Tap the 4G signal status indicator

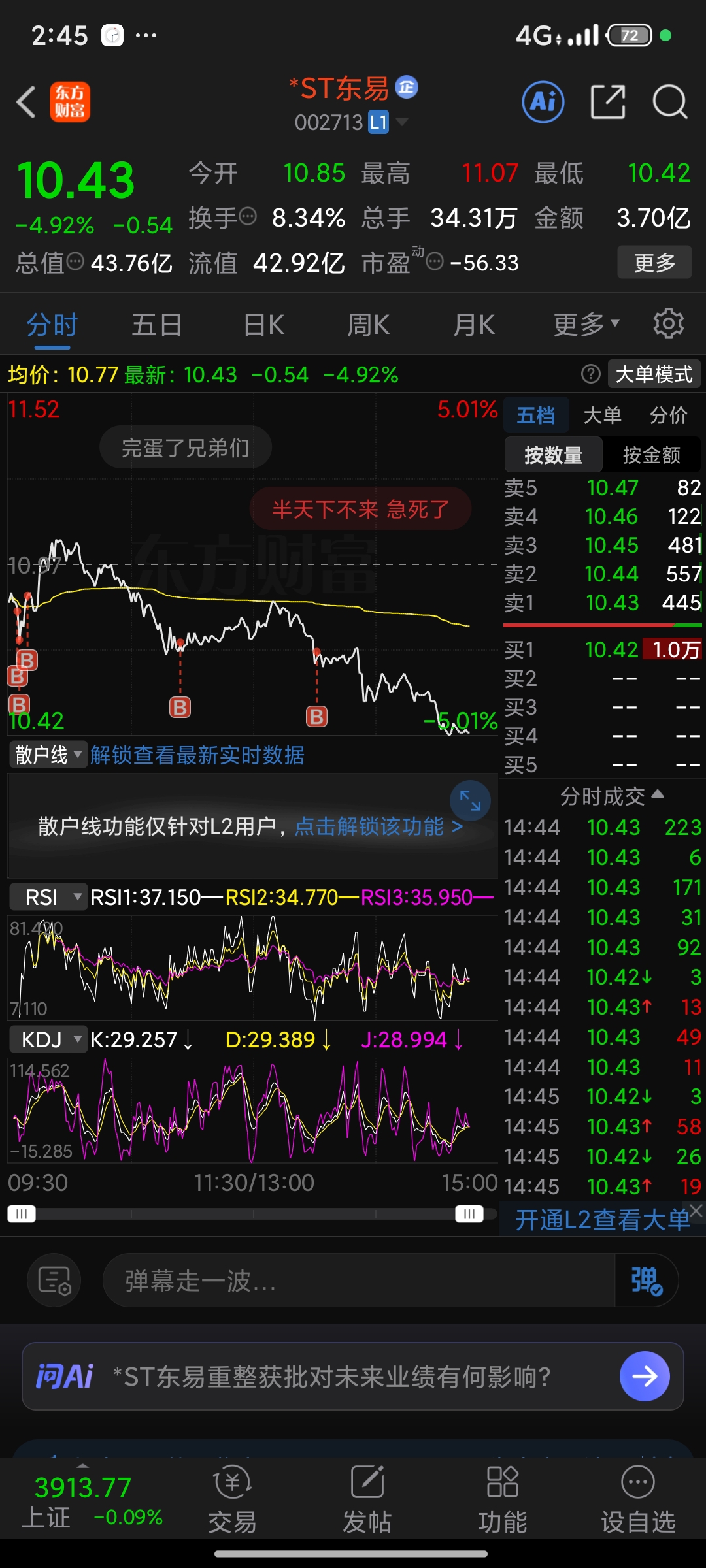coord(557,35)
